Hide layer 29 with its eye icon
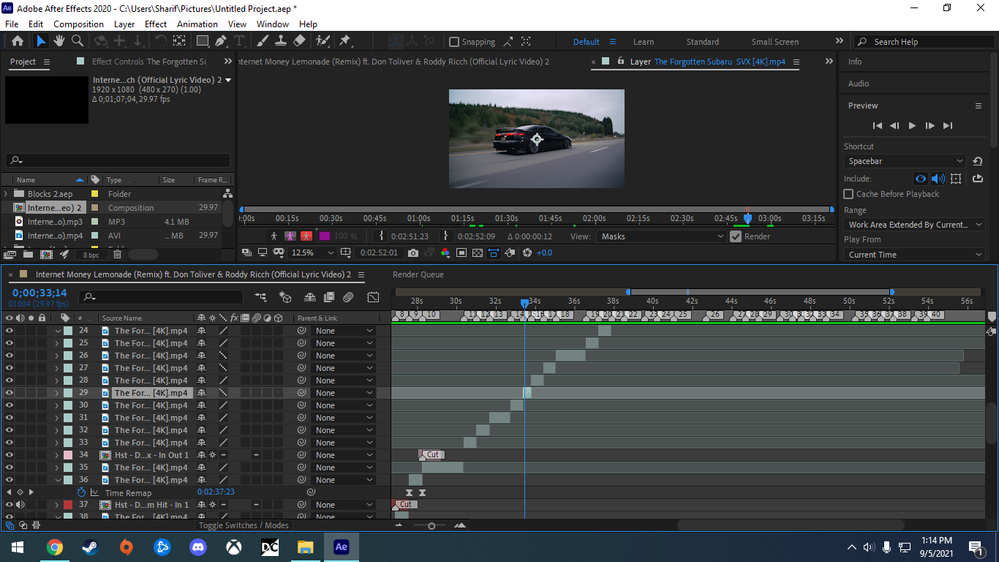This screenshot has height=562, width=999. (9, 393)
